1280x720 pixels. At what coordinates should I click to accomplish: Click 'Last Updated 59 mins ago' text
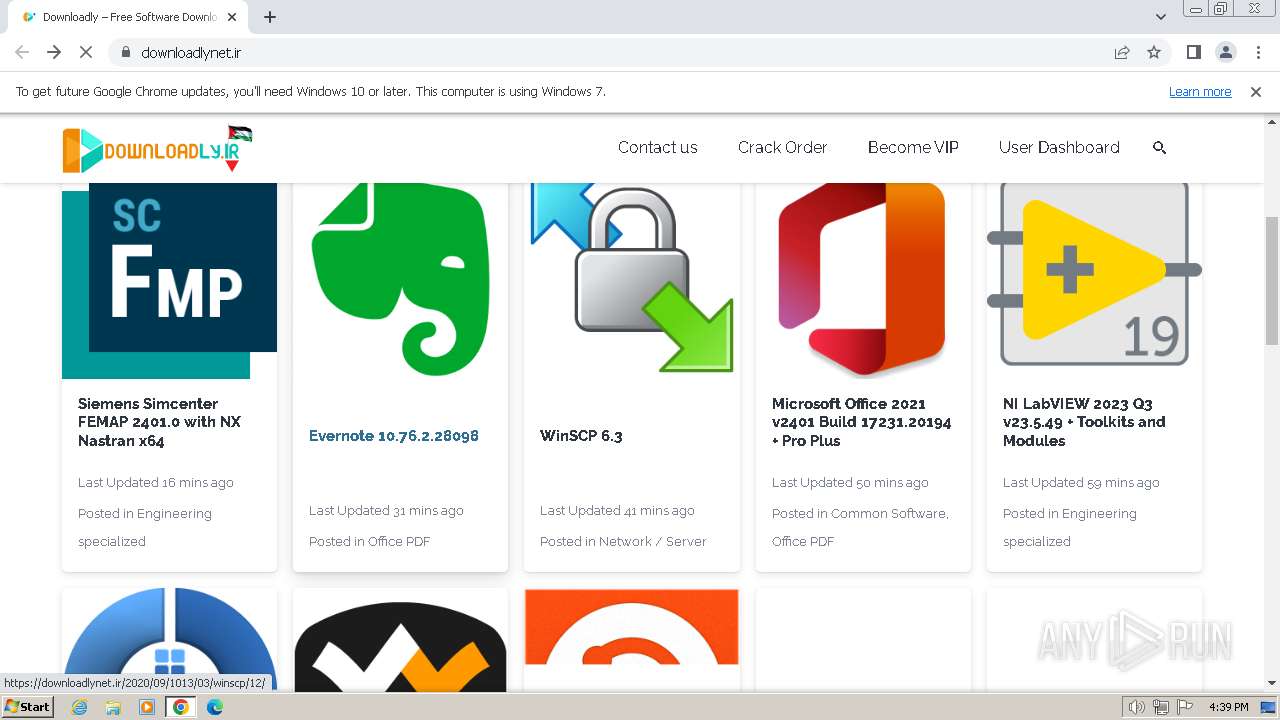pyautogui.click(x=1081, y=482)
